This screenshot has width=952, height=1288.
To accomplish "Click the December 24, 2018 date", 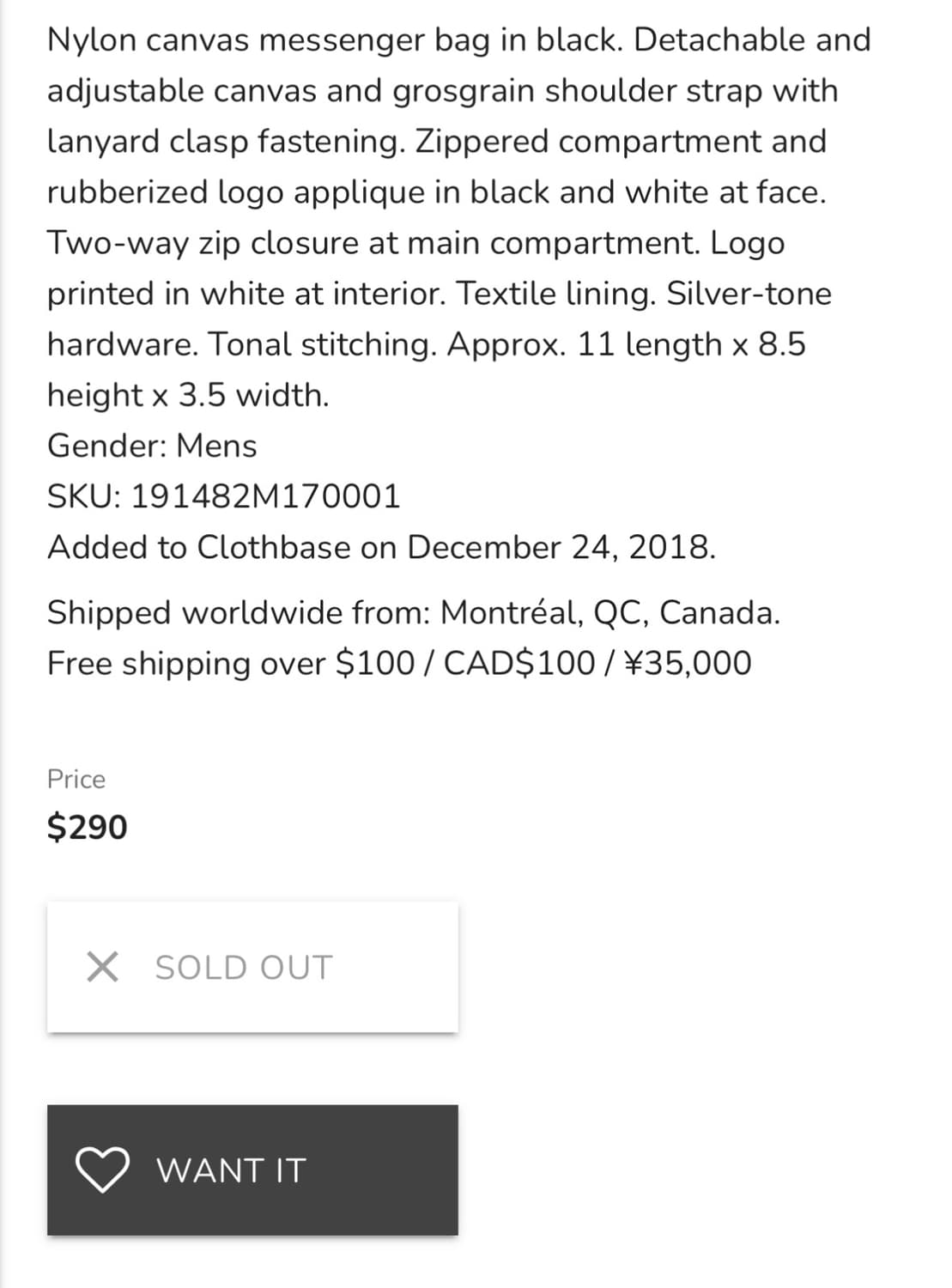I will click(x=561, y=547).
